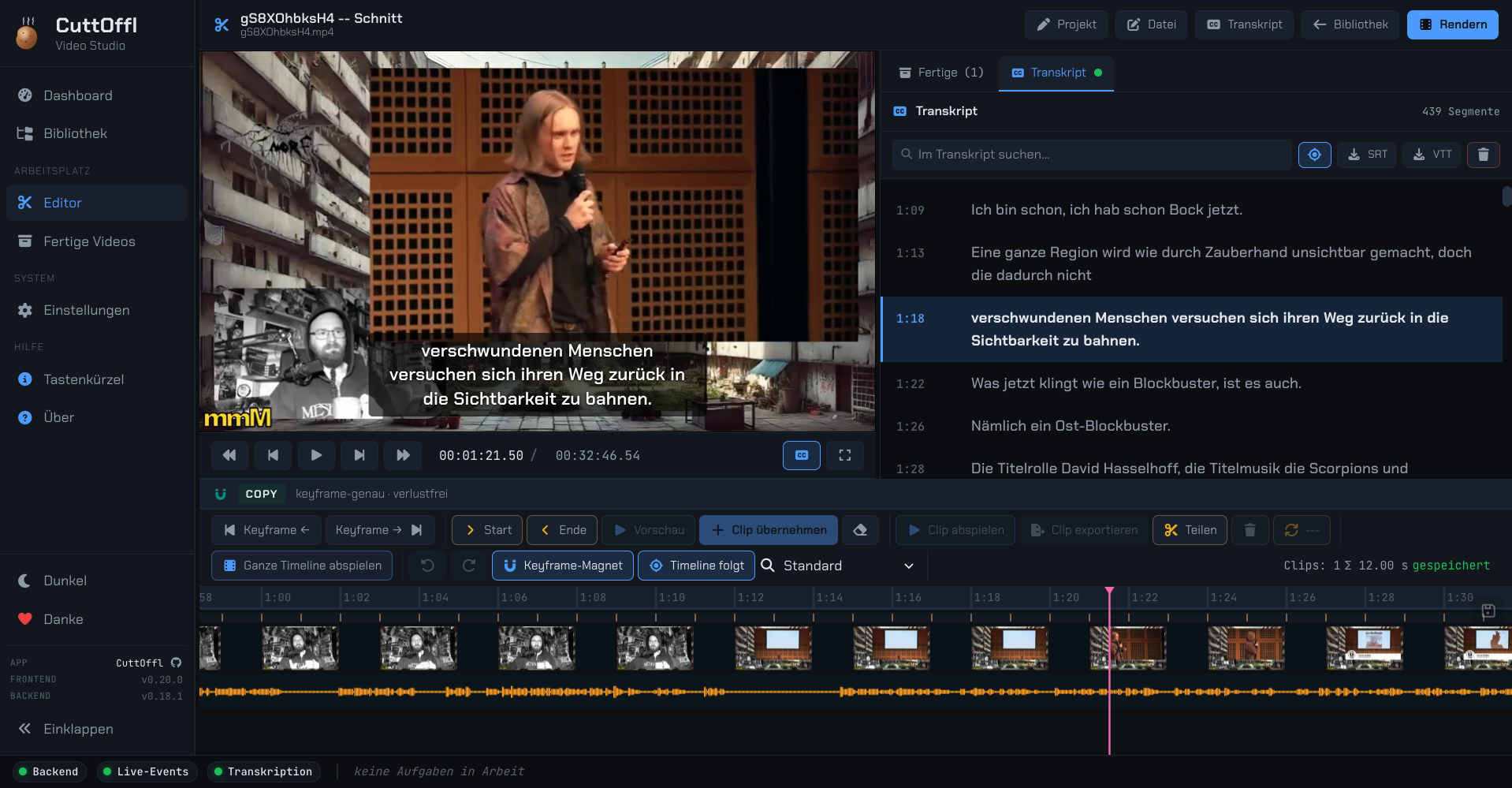1512x788 pixels.
Task: Select Editor in the sidebar
Action: pyautogui.click(x=96, y=203)
